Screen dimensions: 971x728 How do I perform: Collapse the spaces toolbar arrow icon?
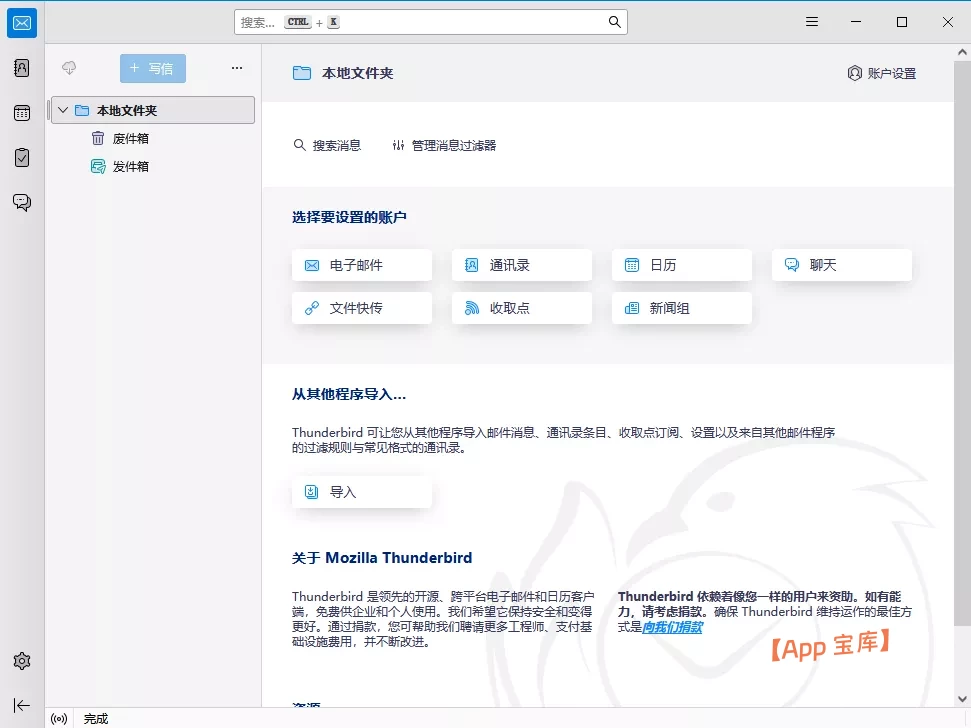point(21,705)
